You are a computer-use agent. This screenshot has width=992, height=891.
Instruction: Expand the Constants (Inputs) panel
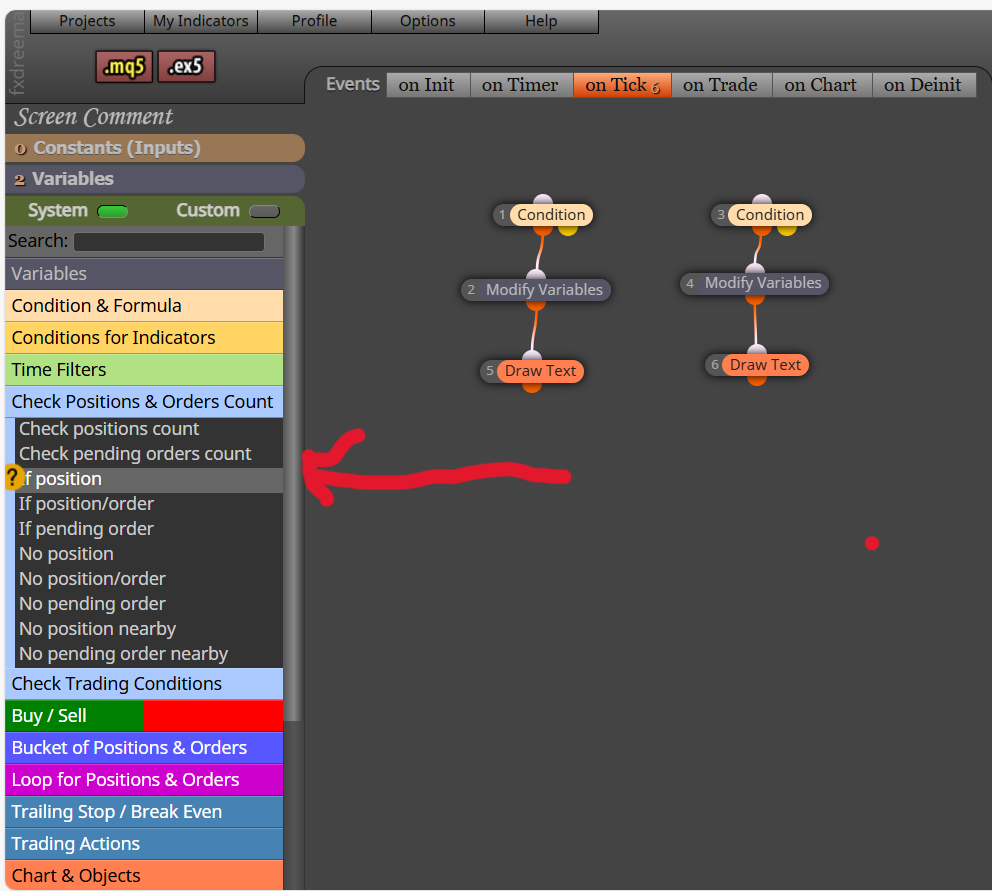[155, 148]
